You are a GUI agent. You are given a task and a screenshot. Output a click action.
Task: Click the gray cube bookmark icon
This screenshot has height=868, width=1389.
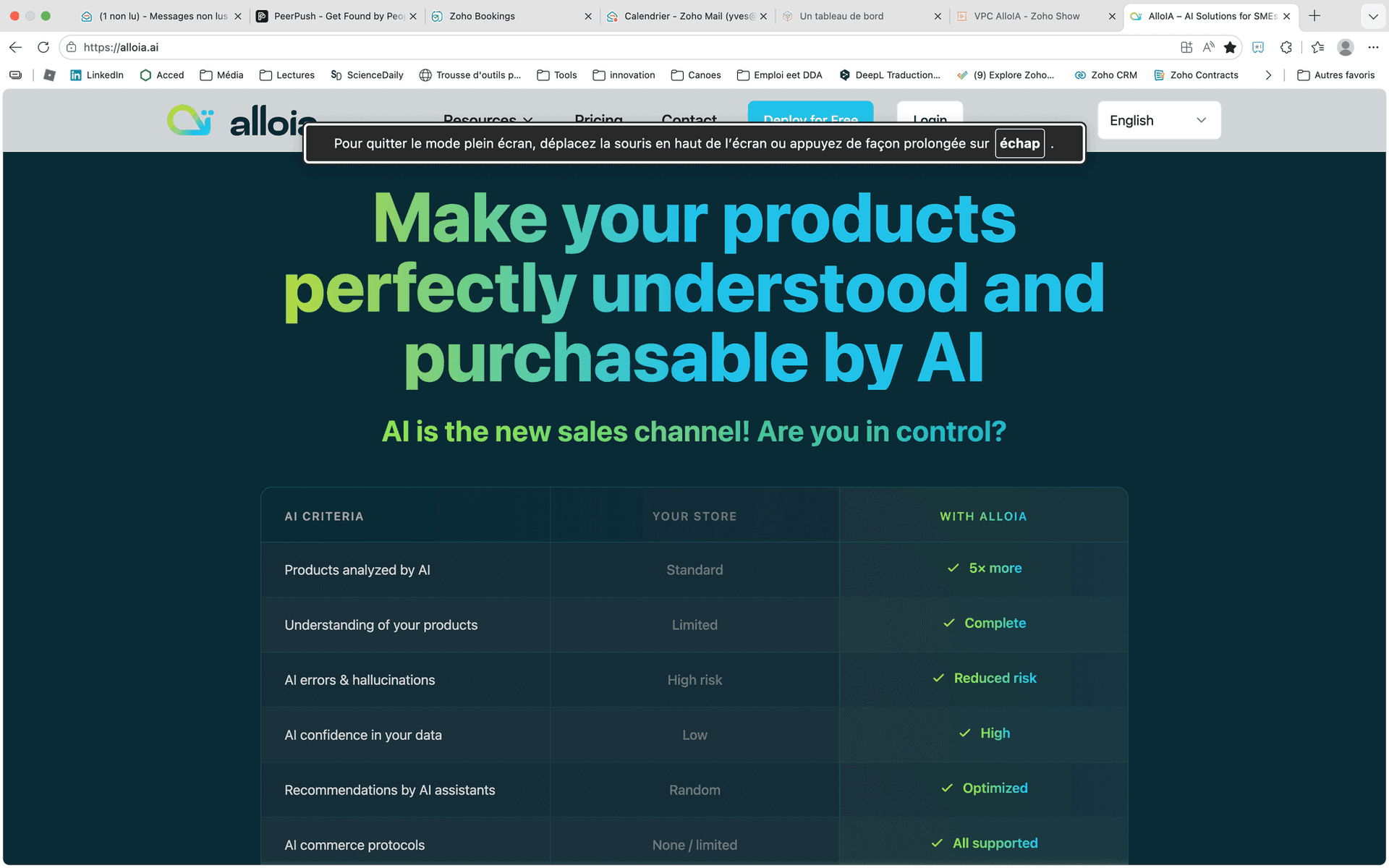coord(49,75)
